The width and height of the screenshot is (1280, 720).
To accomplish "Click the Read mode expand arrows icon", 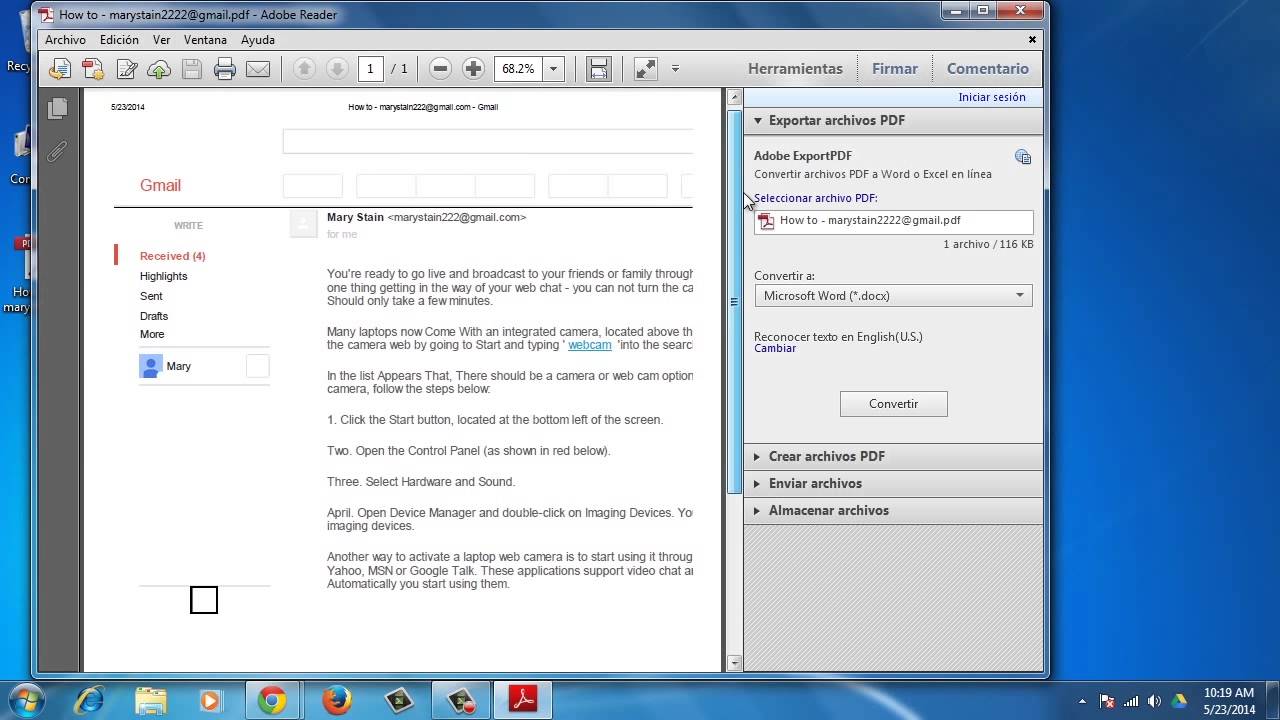I will [x=646, y=69].
